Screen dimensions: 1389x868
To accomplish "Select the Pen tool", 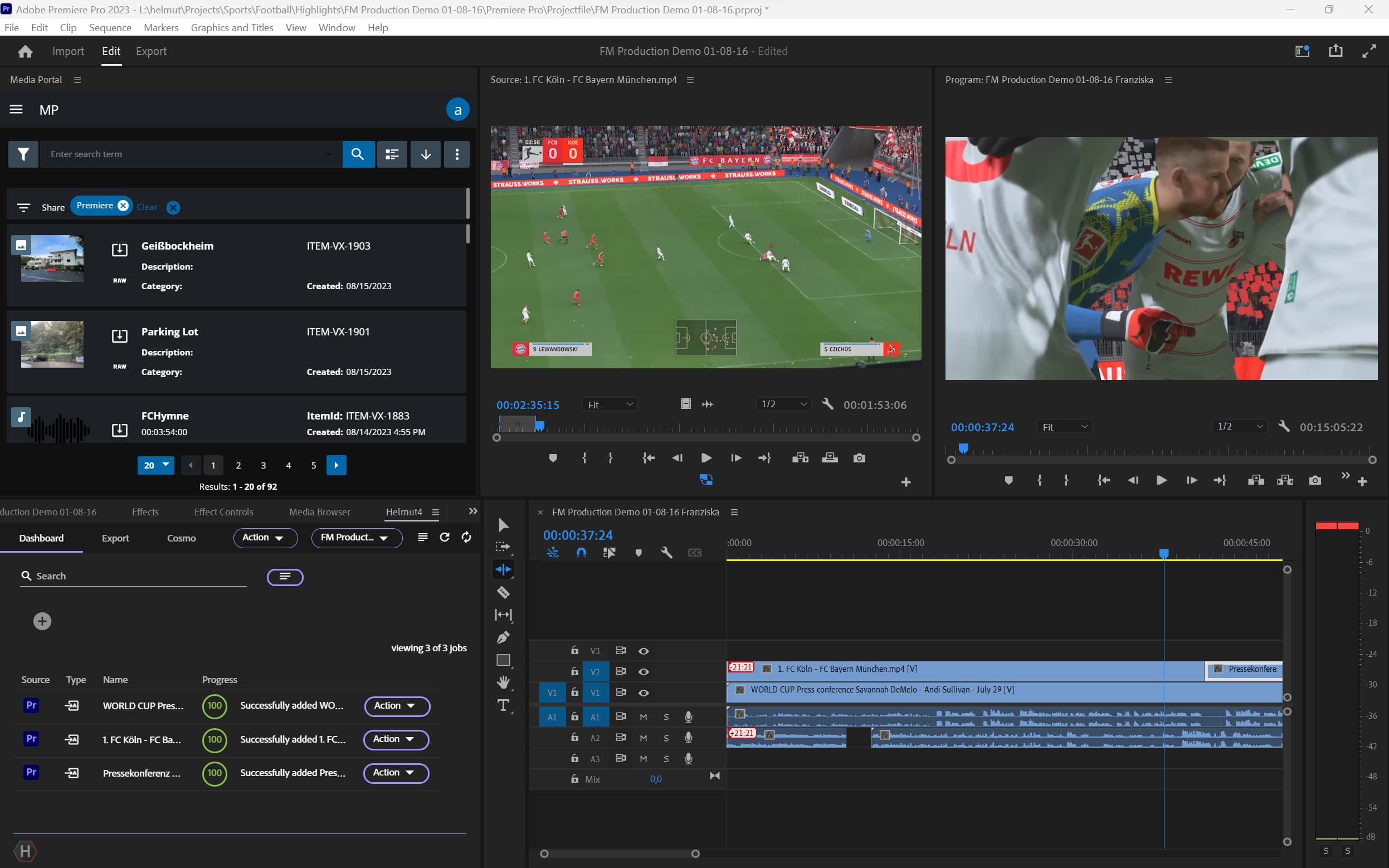I will tap(503, 637).
